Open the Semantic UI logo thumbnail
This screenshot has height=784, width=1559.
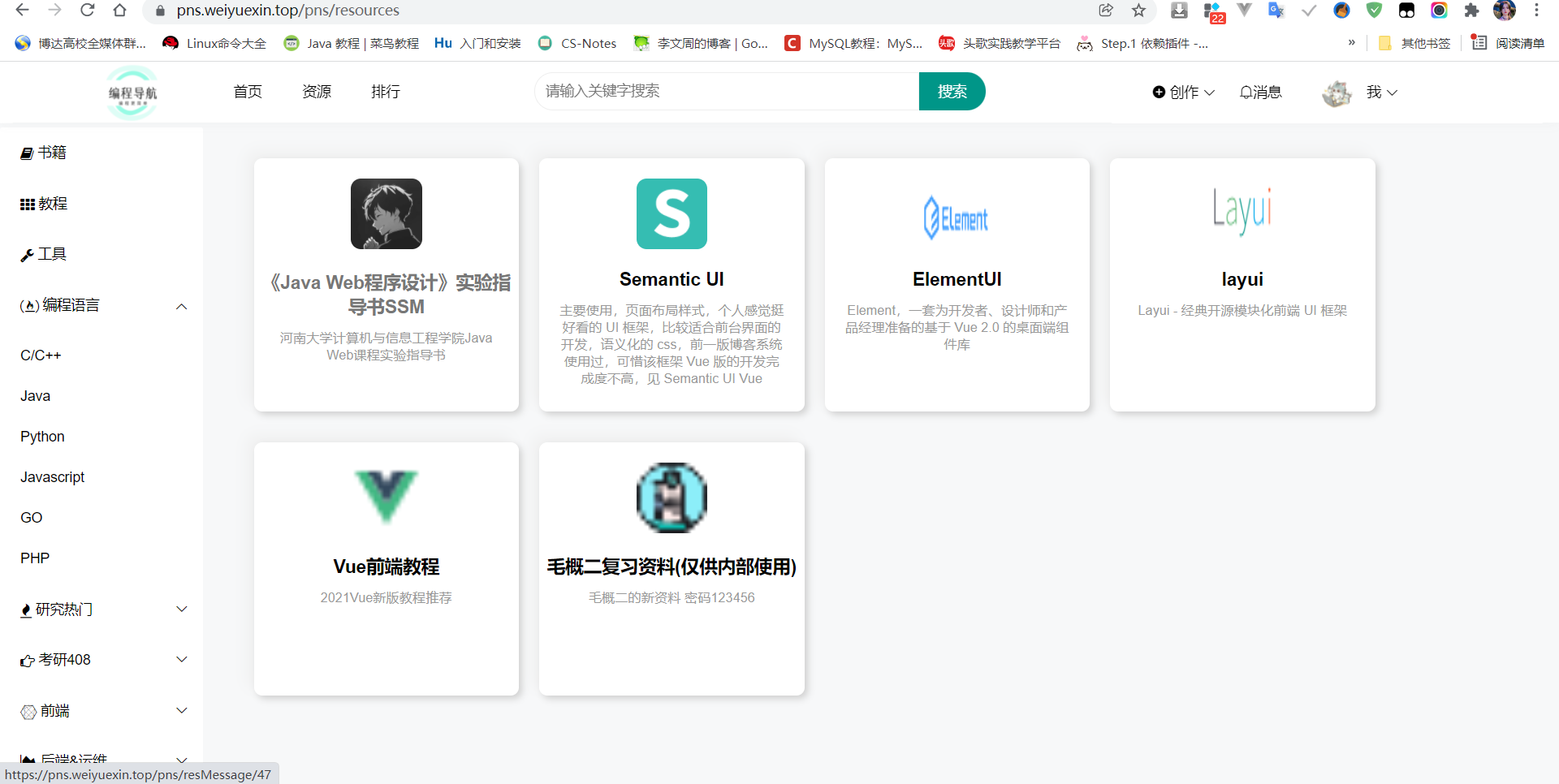672,213
